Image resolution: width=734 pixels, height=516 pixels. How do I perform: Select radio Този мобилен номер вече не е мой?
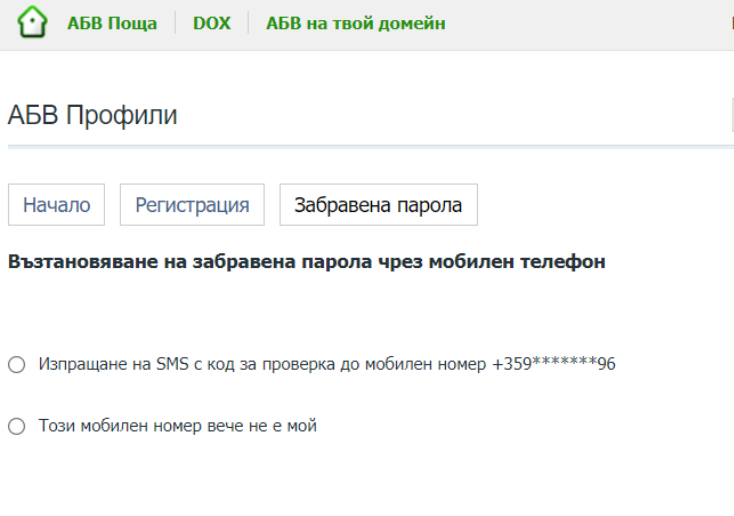(x=17, y=426)
